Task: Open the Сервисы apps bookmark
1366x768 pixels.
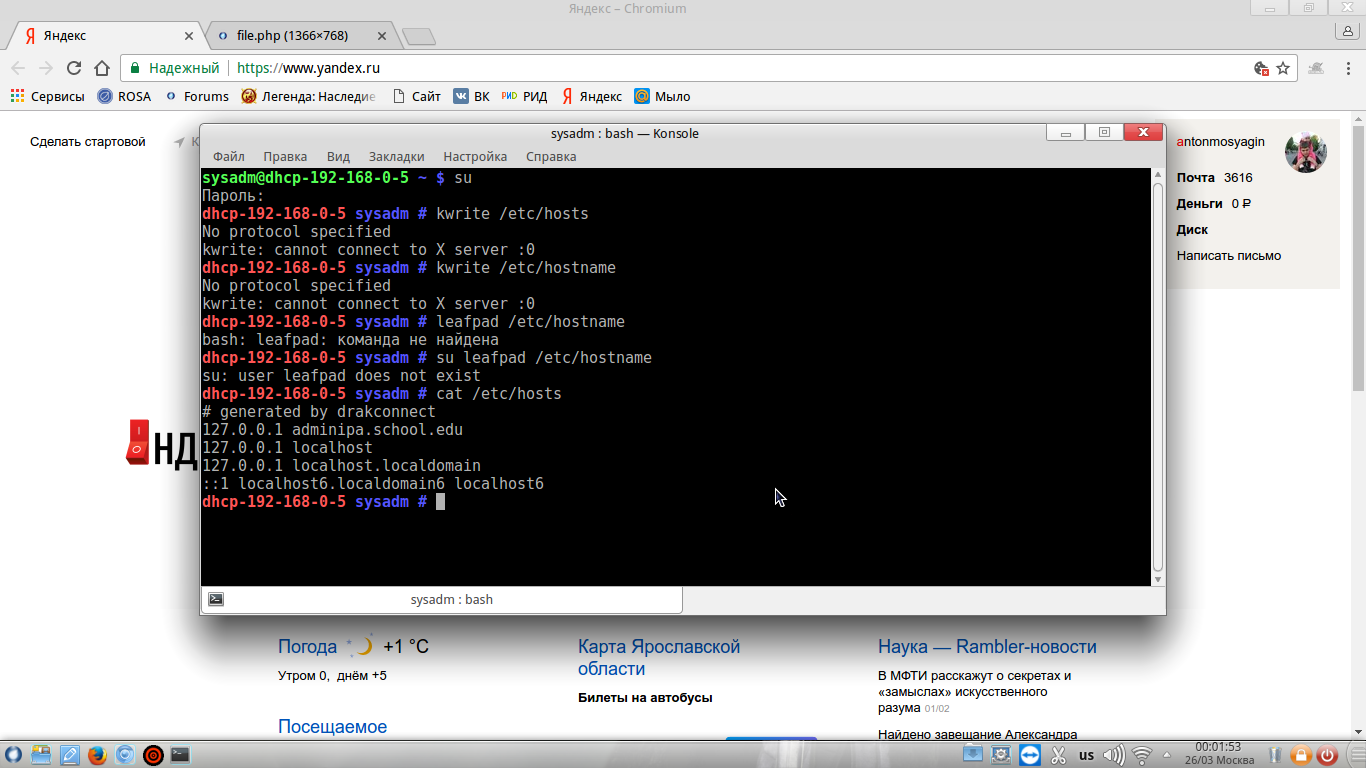Action: click(x=47, y=97)
